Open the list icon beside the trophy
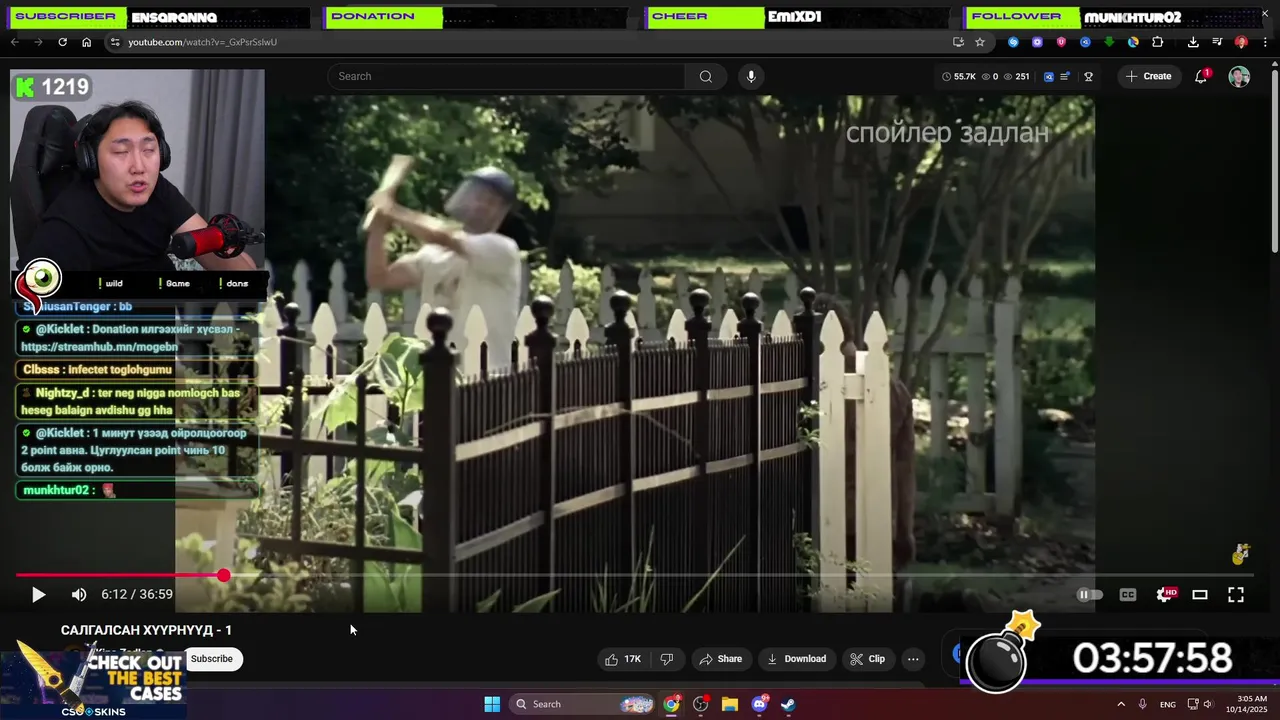 pyautogui.click(x=1065, y=76)
